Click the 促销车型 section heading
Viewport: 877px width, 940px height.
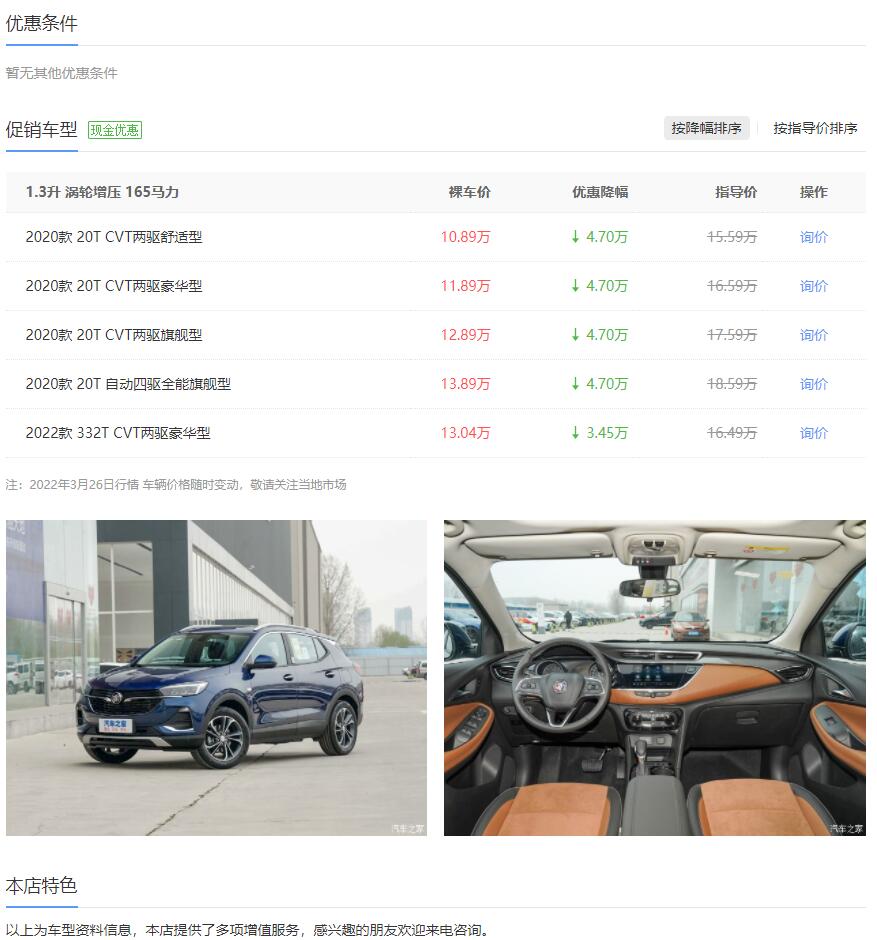pyautogui.click(x=41, y=129)
